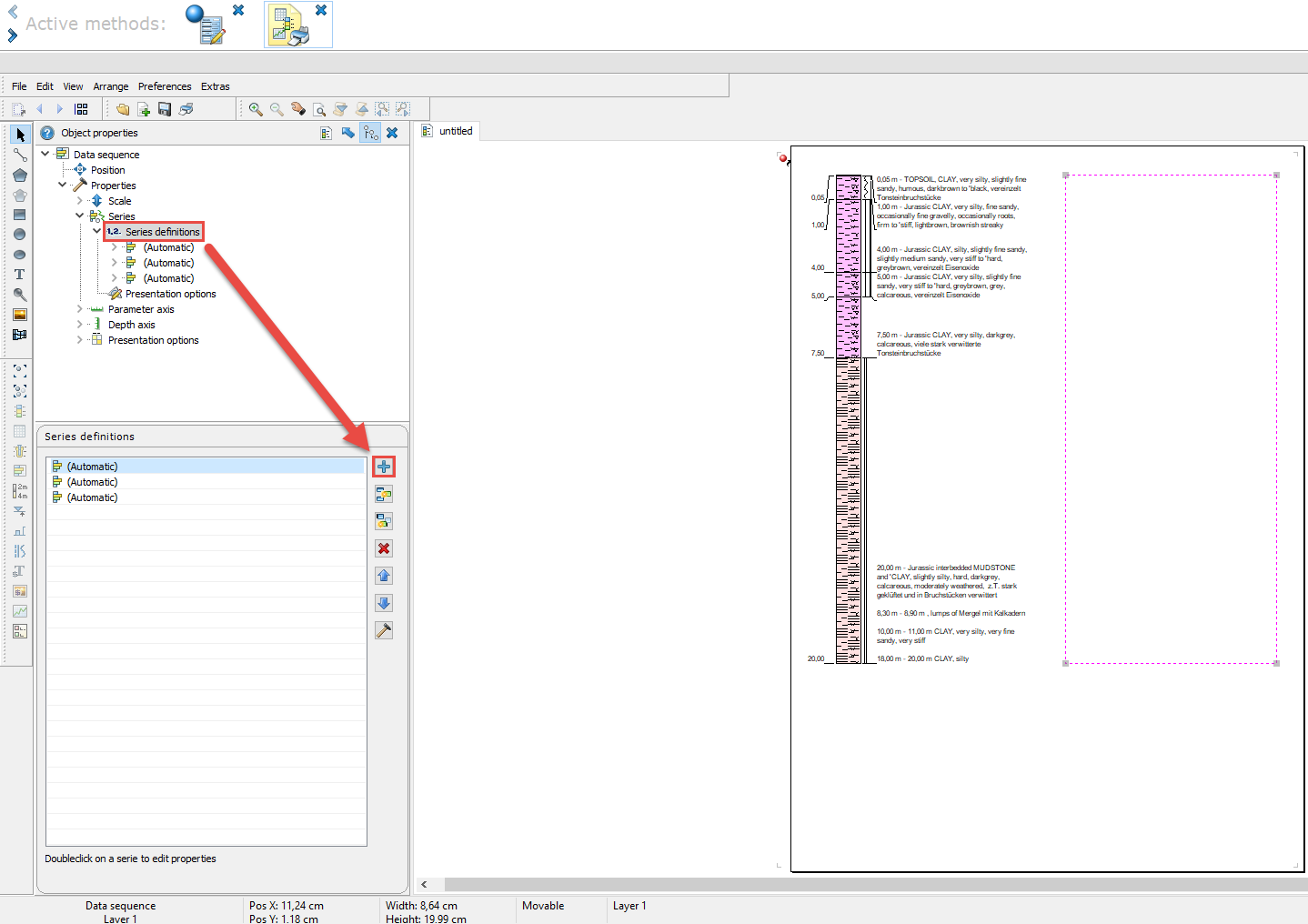Add a new series with the plus button

click(x=384, y=467)
